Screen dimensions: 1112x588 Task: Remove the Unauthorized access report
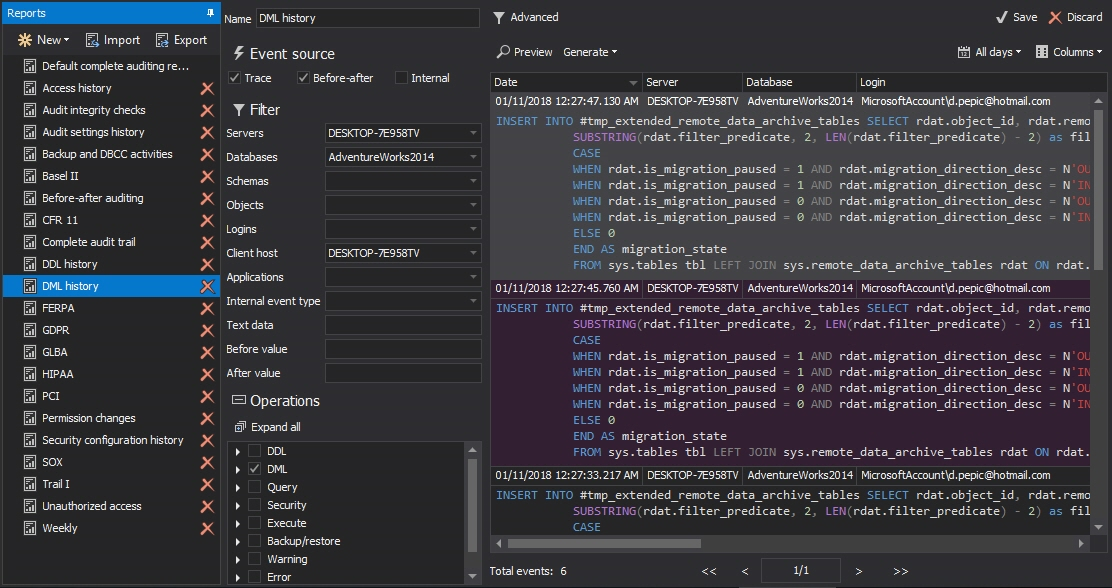[207, 506]
